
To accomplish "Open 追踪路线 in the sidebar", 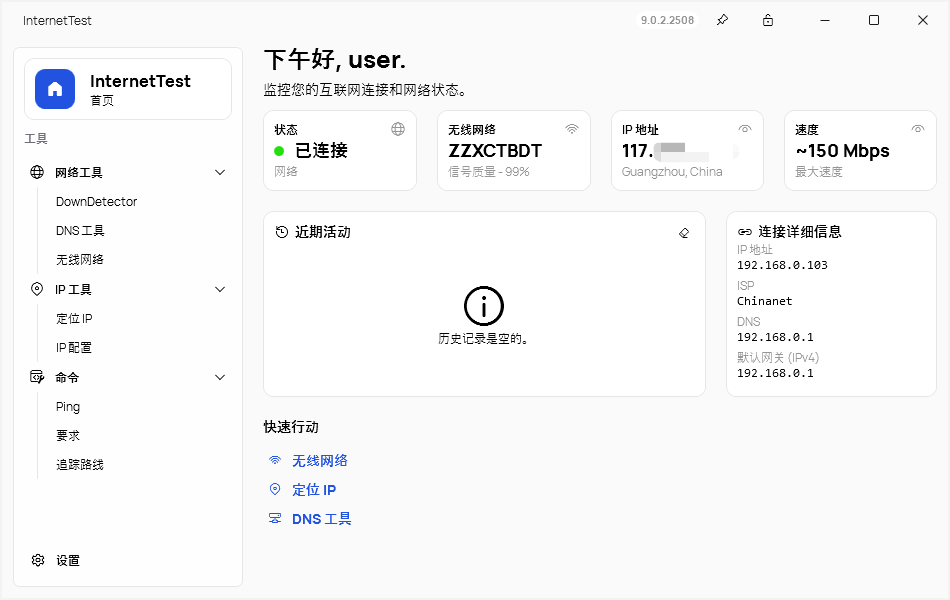I will (80, 465).
